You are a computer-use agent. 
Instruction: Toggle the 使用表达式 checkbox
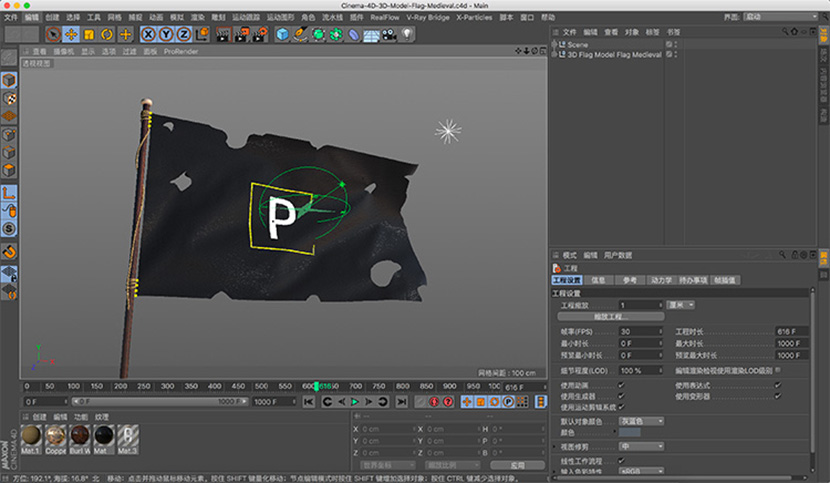click(778, 385)
